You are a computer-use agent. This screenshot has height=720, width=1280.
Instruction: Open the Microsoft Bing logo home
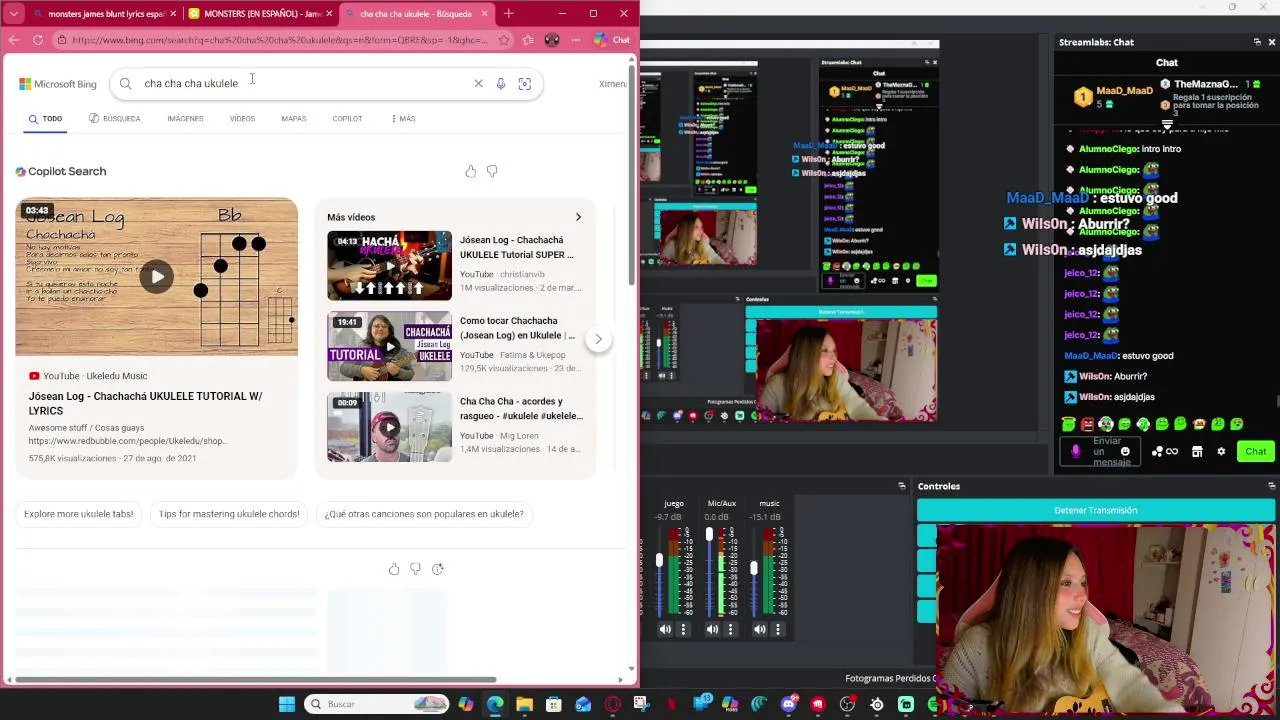pyautogui.click(x=58, y=84)
